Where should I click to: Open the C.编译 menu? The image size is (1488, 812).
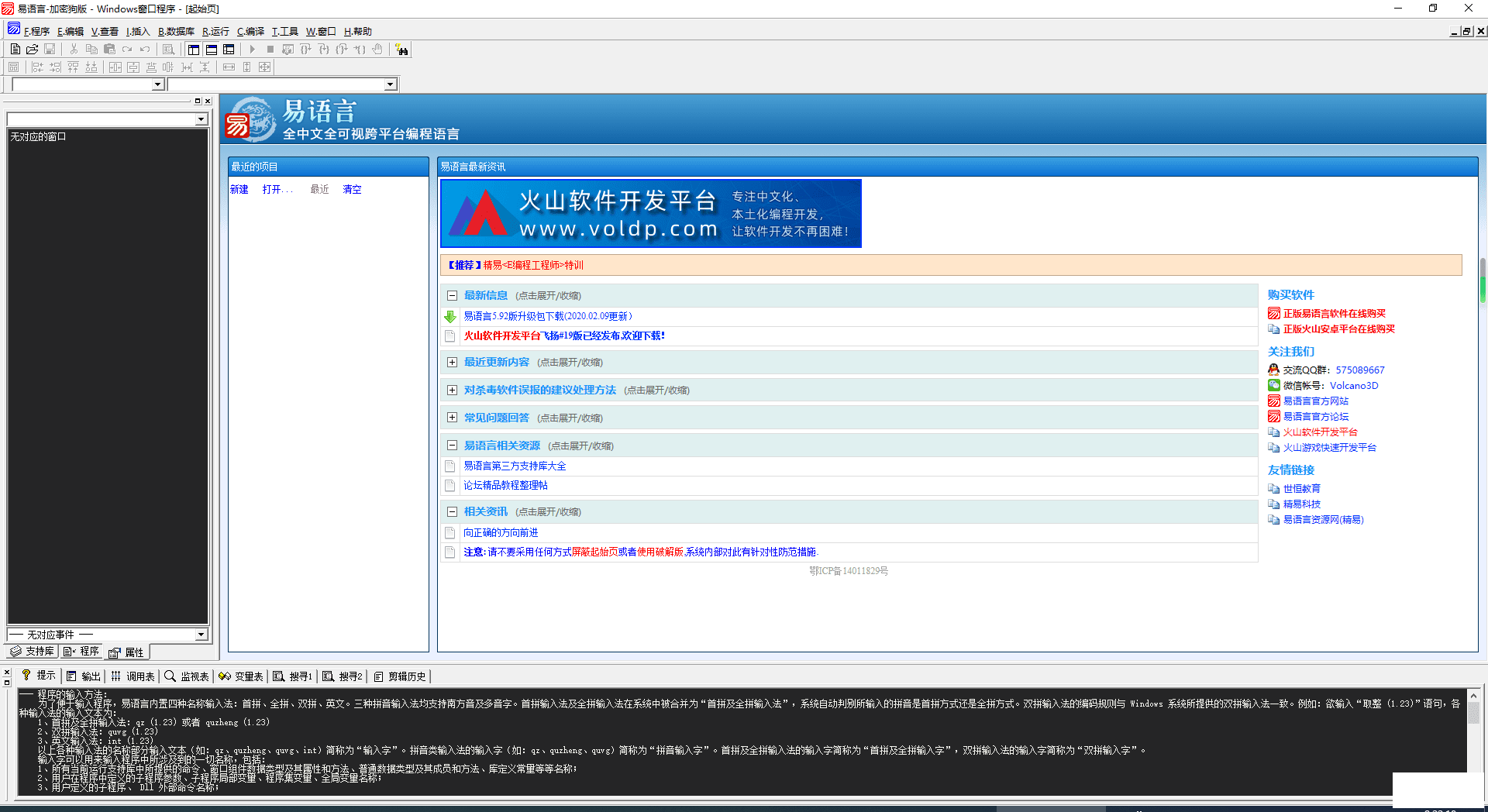tap(250, 31)
